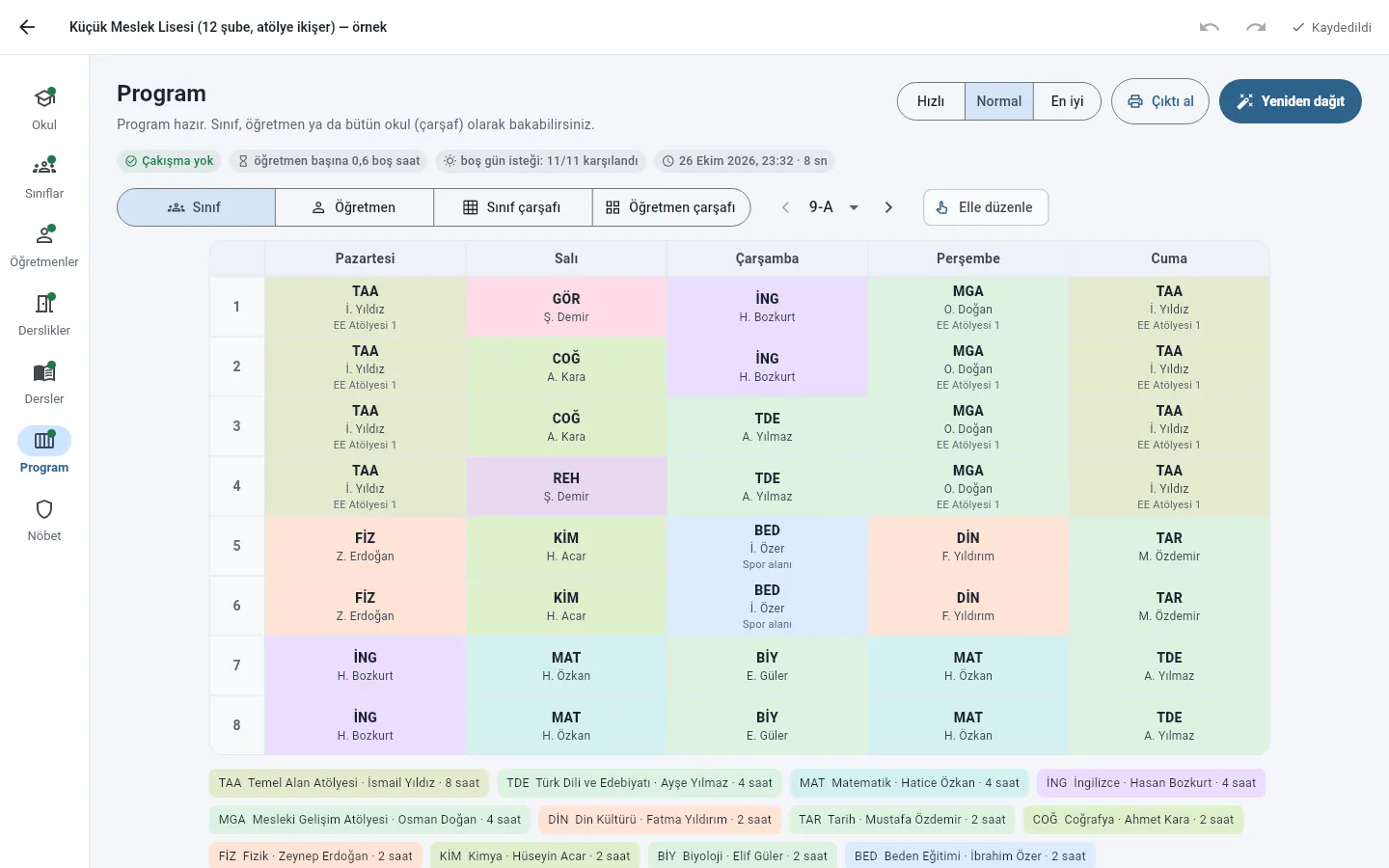Screen dimensions: 1389x868
Task: Open Nöbet in the sidebar
Action: pyautogui.click(x=44, y=519)
